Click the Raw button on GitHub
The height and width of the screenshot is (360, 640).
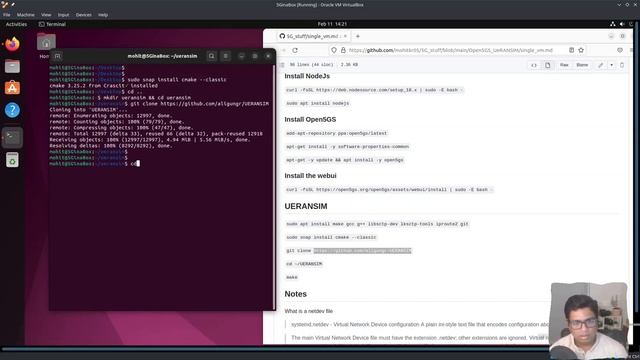(x=564, y=65)
